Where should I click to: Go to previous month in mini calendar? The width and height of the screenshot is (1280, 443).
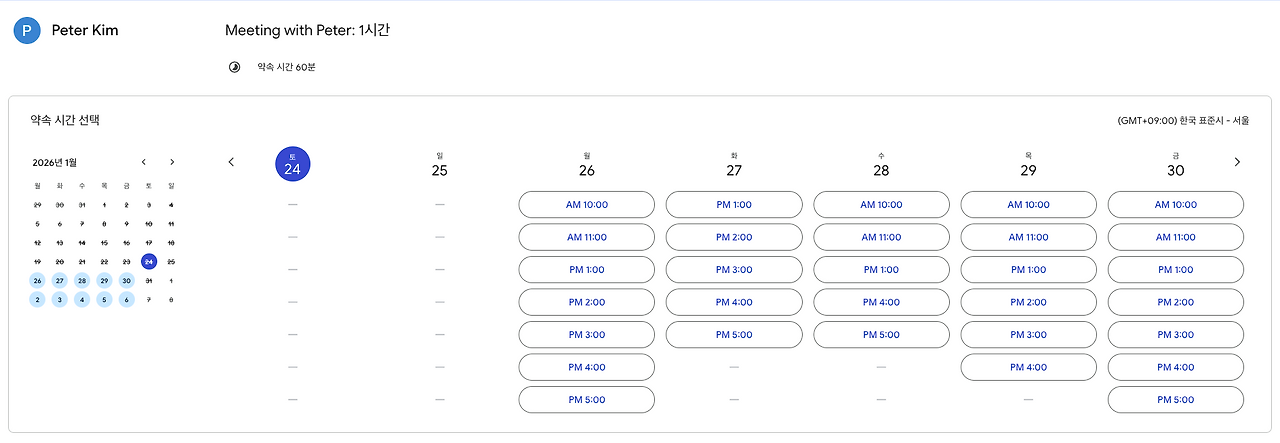click(144, 162)
